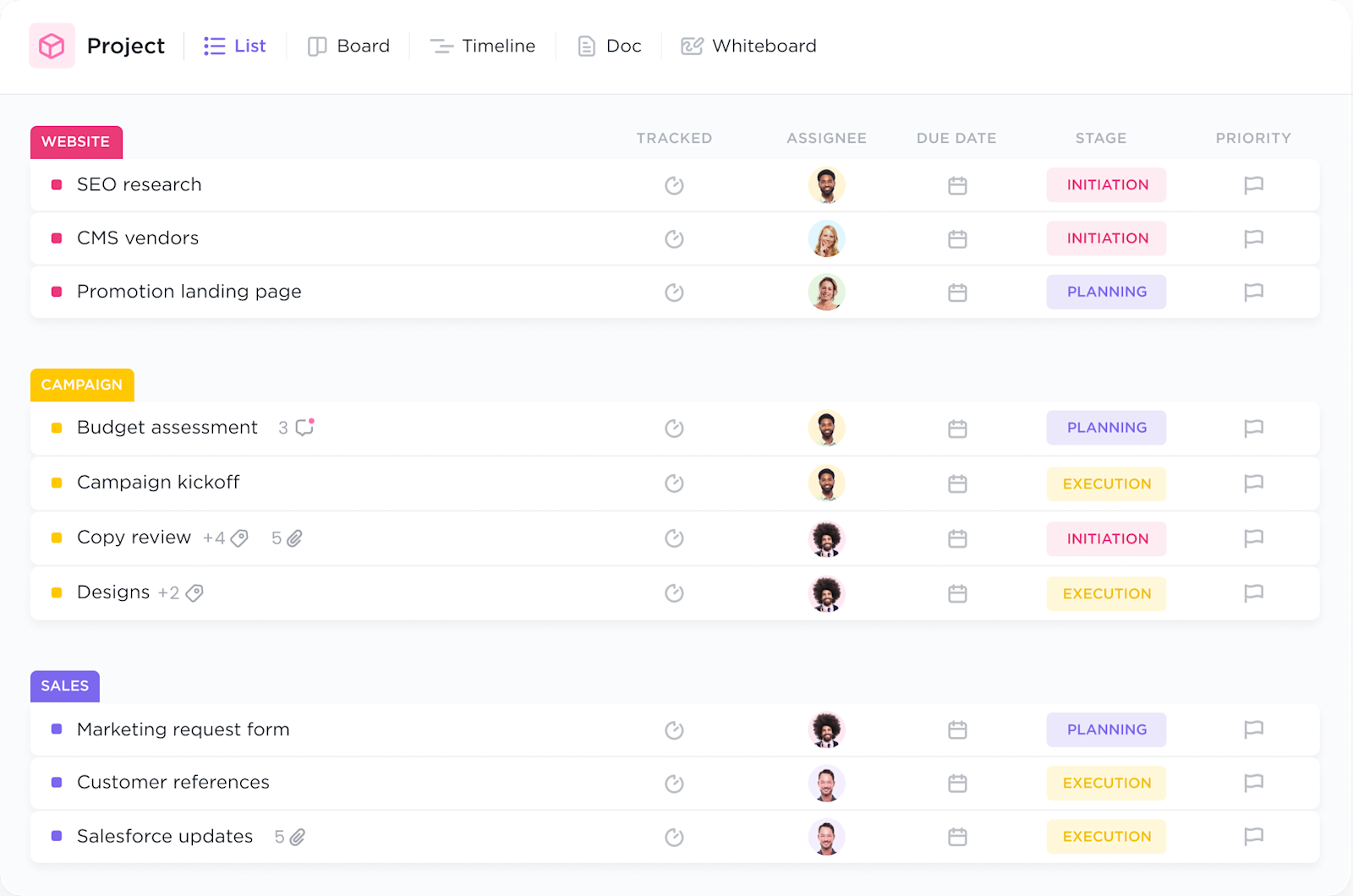Start time tracking for SEO research
The width and height of the screenshot is (1353, 896).
click(x=674, y=185)
